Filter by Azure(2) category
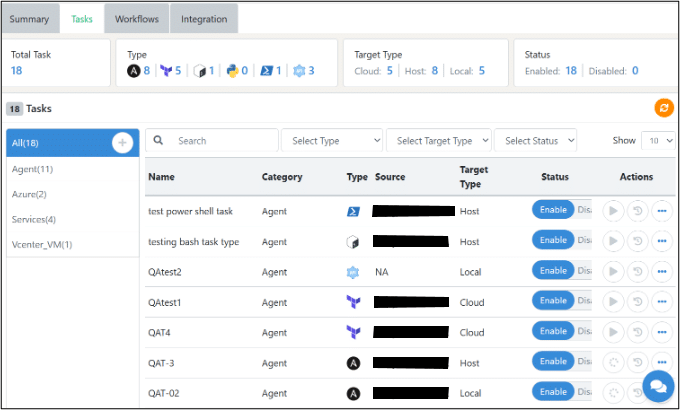This screenshot has width=680, height=410. (x=73, y=194)
